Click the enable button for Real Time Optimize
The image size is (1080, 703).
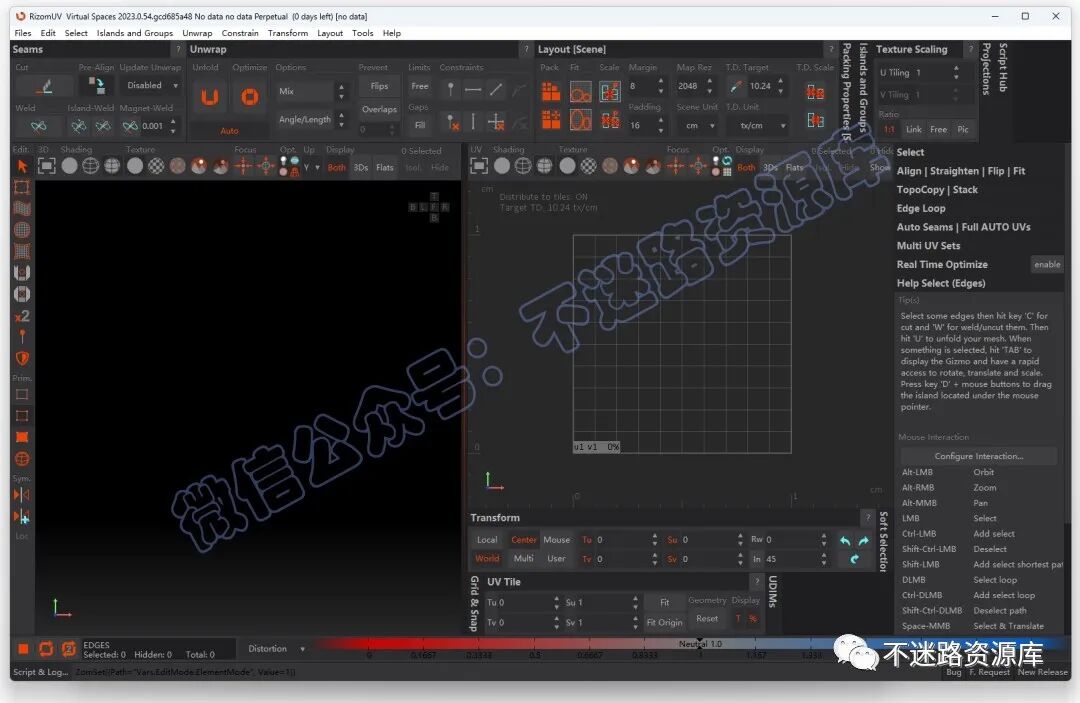point(1047,264)
